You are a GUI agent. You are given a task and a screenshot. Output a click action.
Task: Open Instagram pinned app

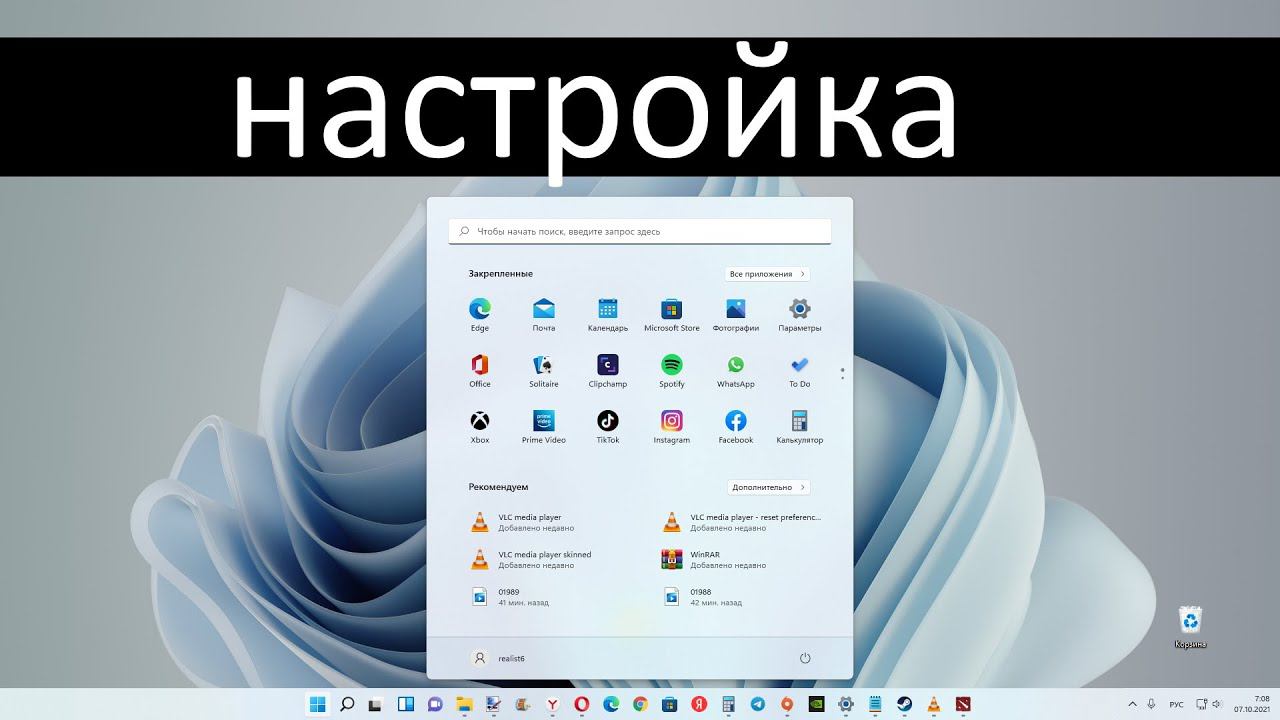coord(672,426)
